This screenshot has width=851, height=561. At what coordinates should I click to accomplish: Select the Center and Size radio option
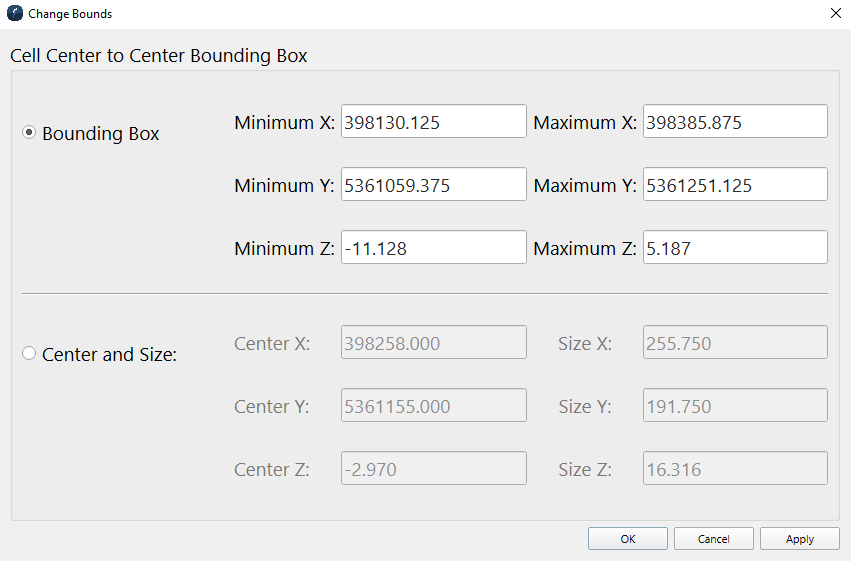tap(29, 353)
